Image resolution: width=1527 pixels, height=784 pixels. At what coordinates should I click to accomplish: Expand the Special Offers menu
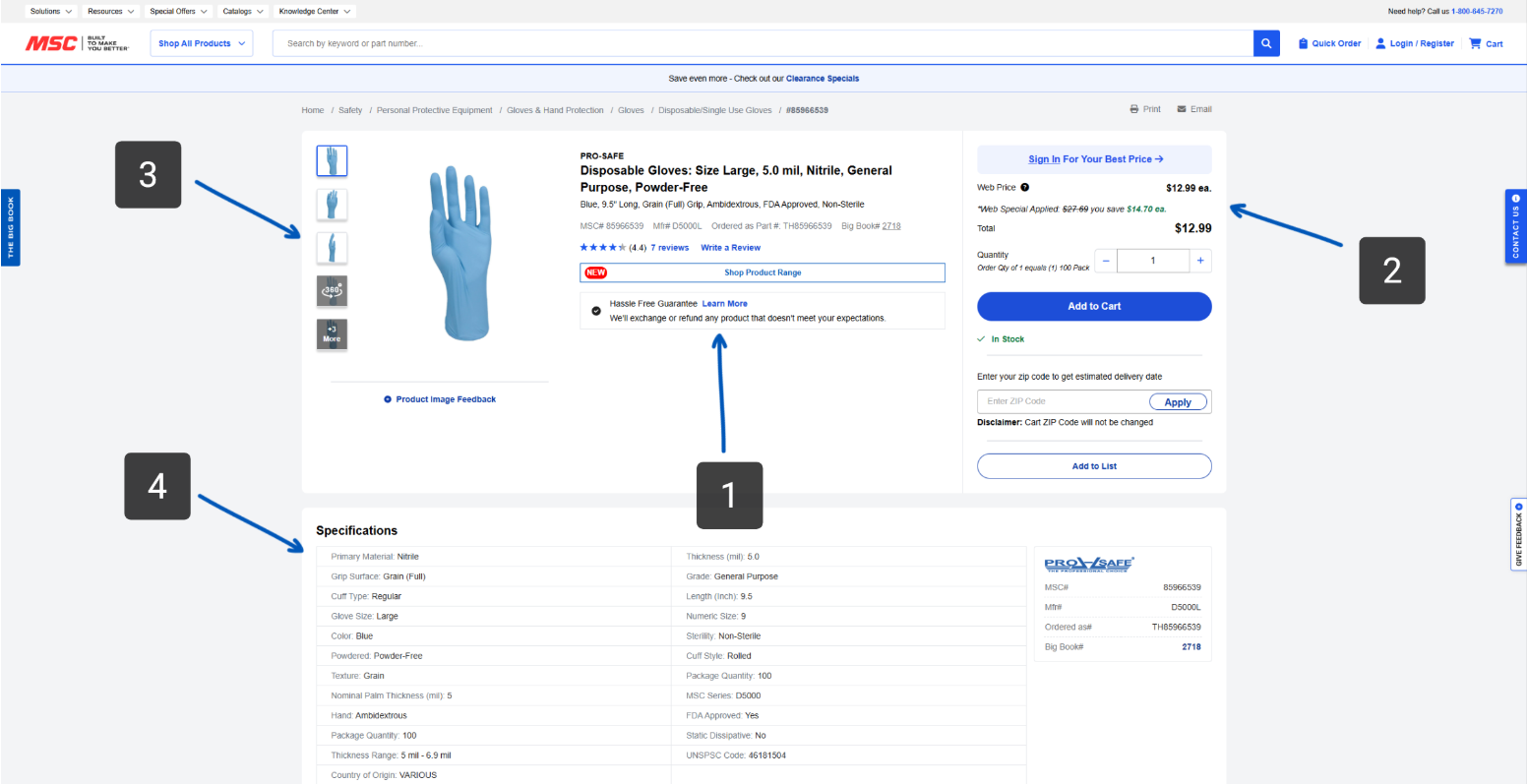[x=178, y=12]
